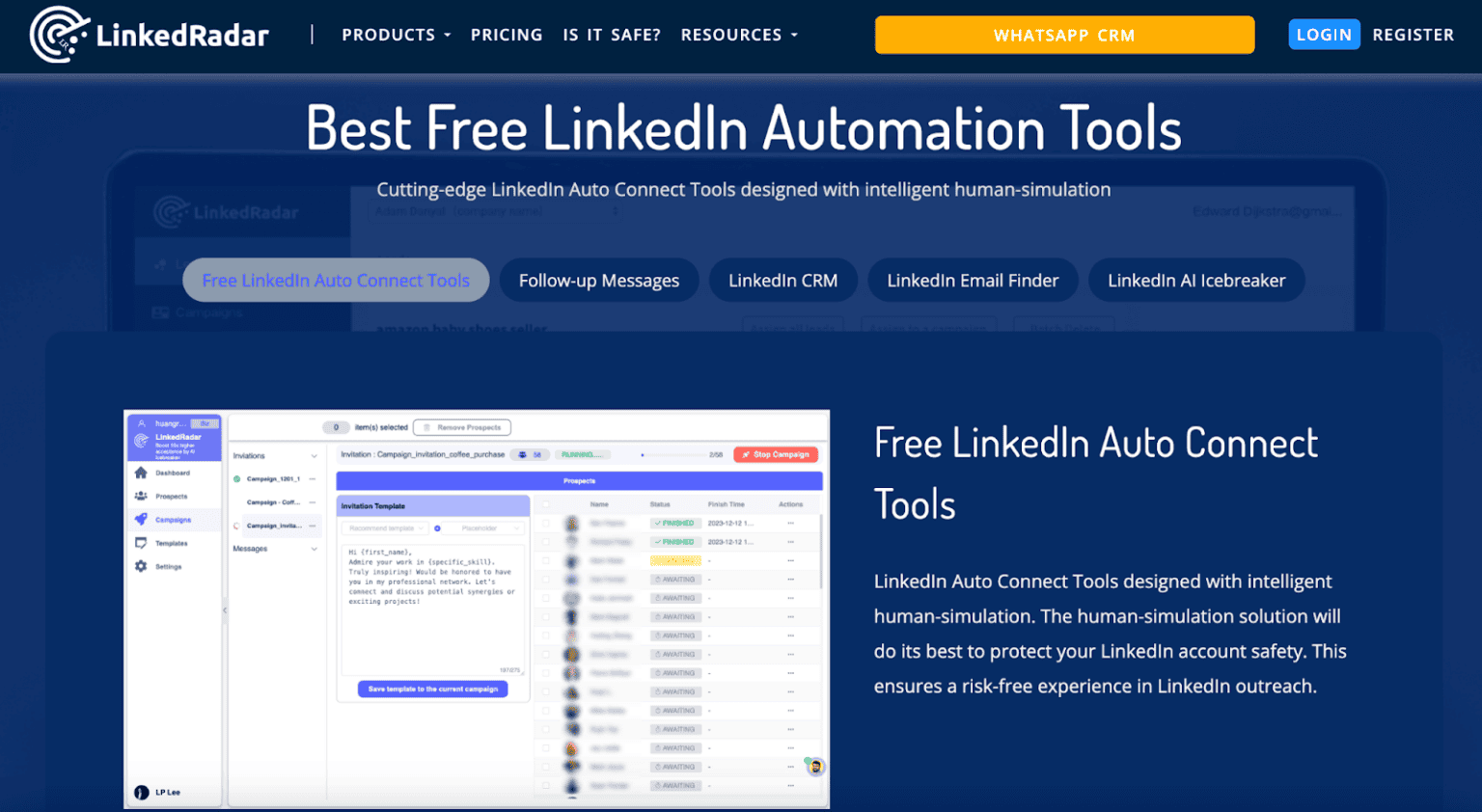Click inside the invitation message text area
The image size is (1482, 812).
432,609
